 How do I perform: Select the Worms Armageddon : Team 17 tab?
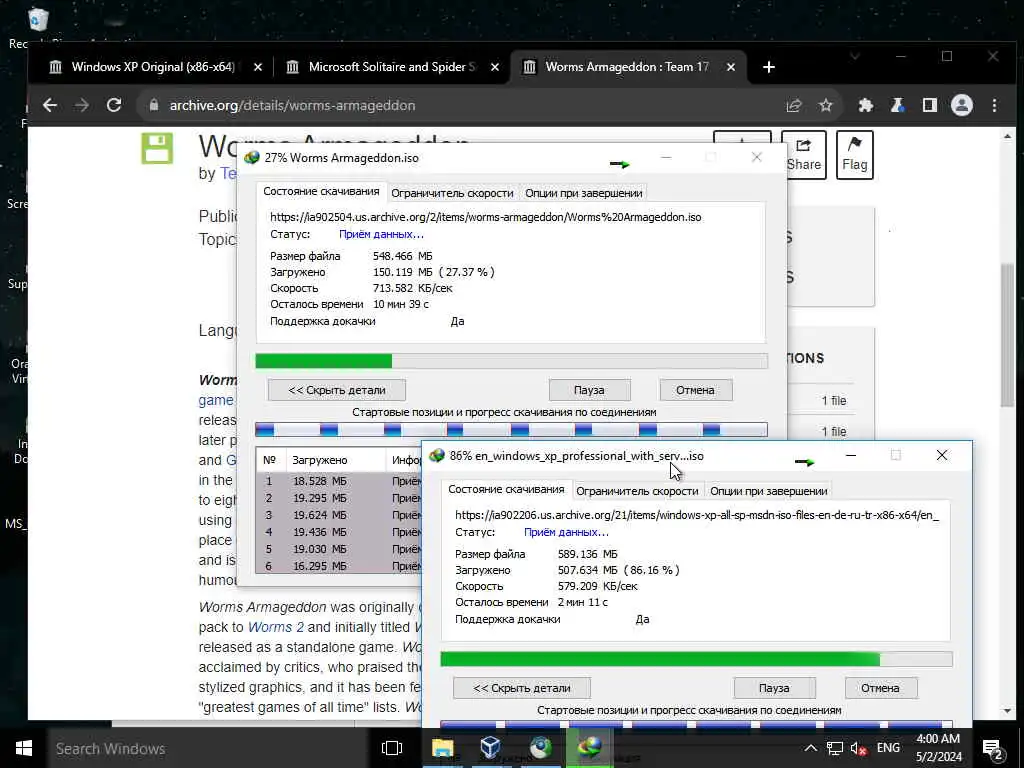[628, 67]
